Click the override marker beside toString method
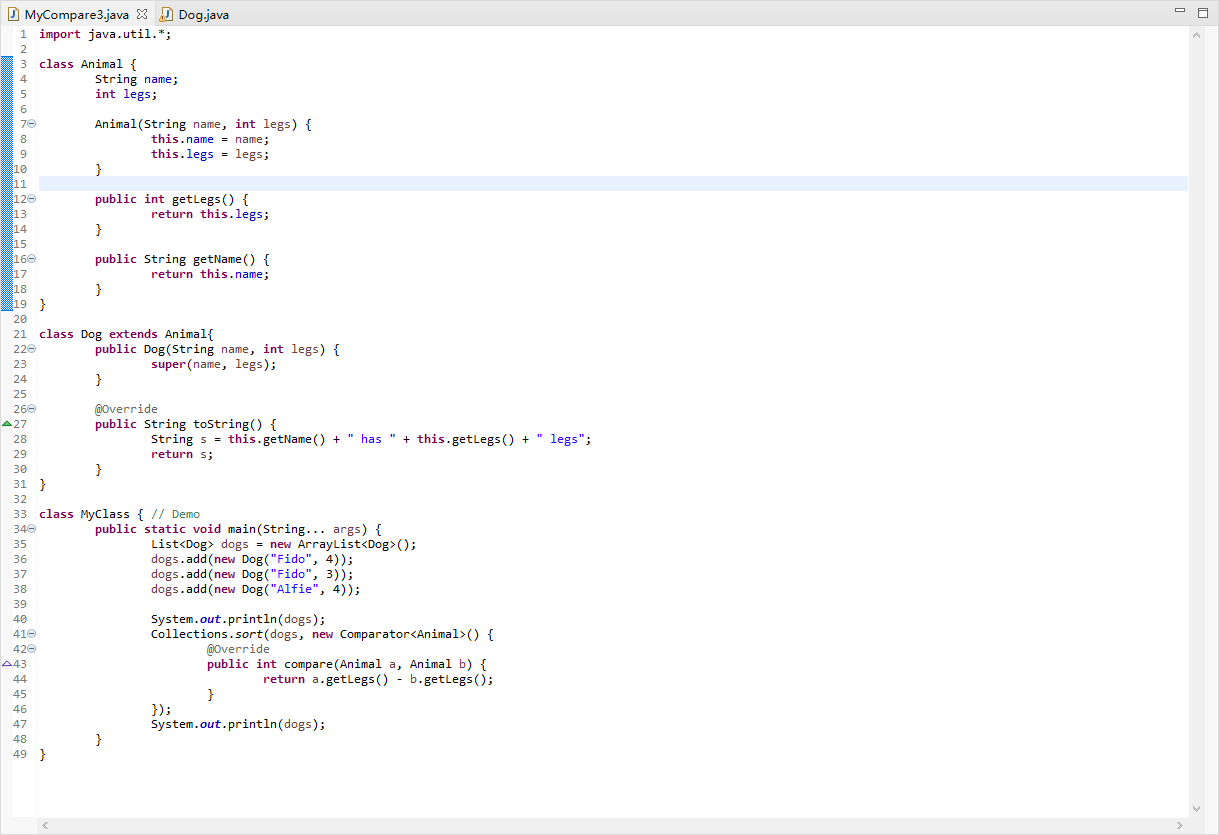1219x835 pixels. coord(8,423)
